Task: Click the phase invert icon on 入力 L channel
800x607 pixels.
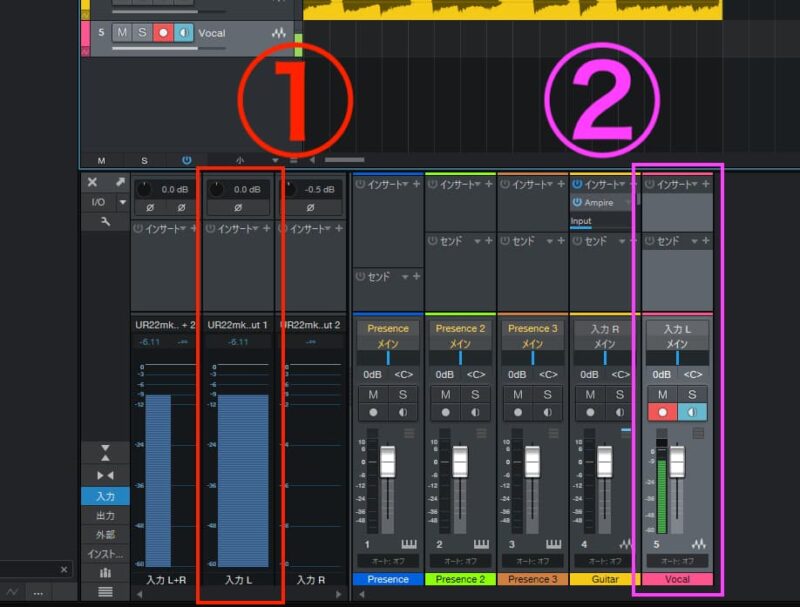Action: (x=238, y=207)
